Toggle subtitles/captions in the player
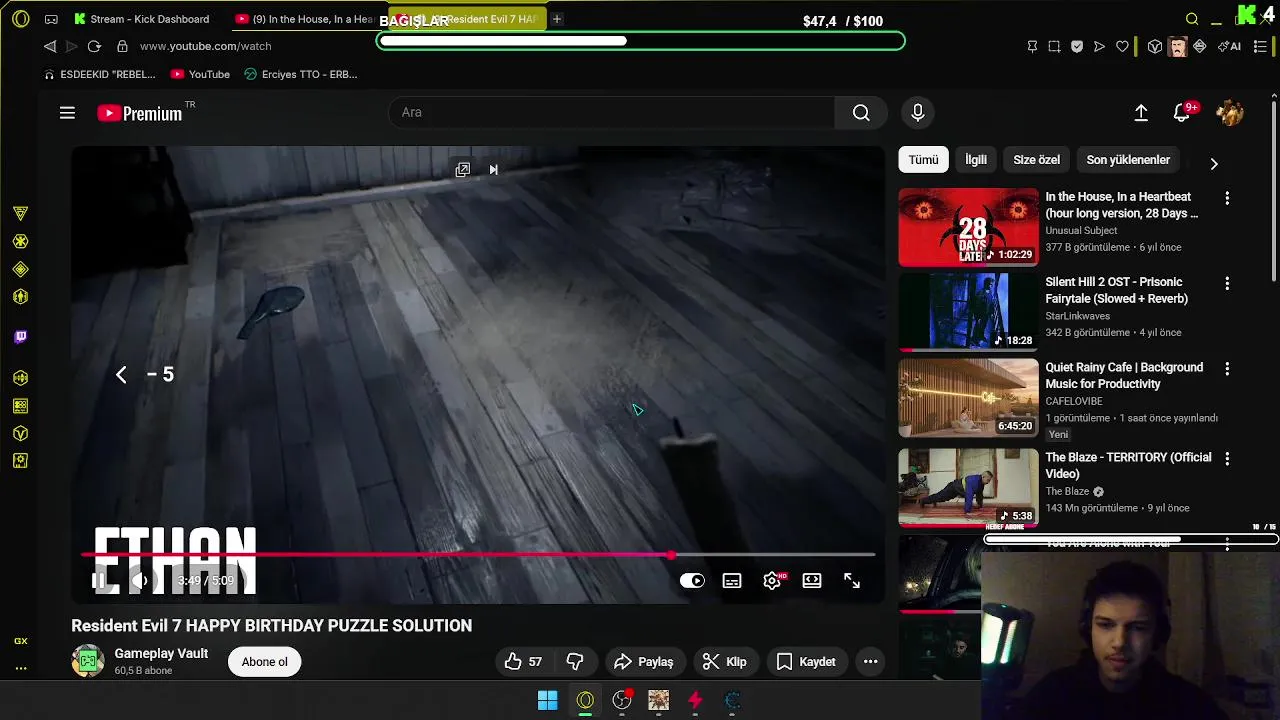 (x=732, y=581)
